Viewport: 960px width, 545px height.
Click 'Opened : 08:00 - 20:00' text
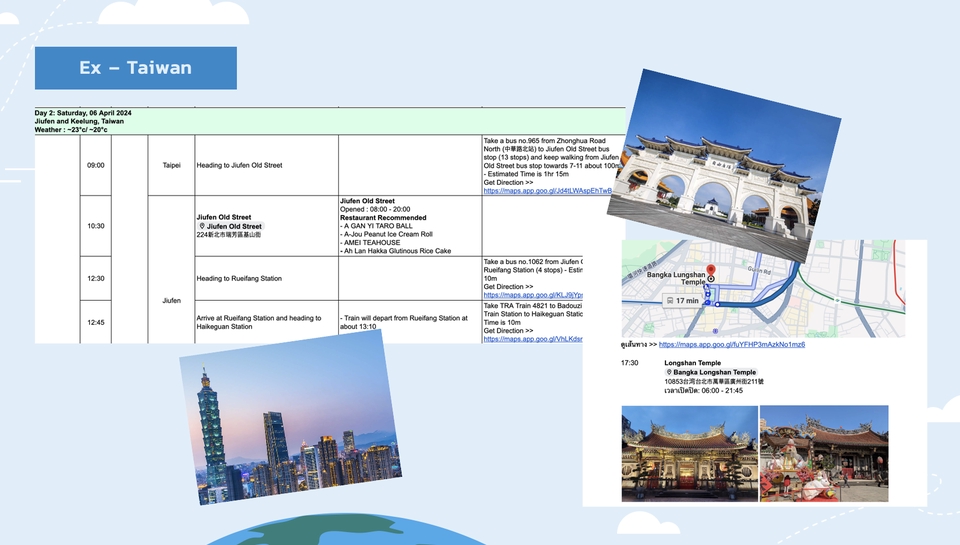pos(375,209)
